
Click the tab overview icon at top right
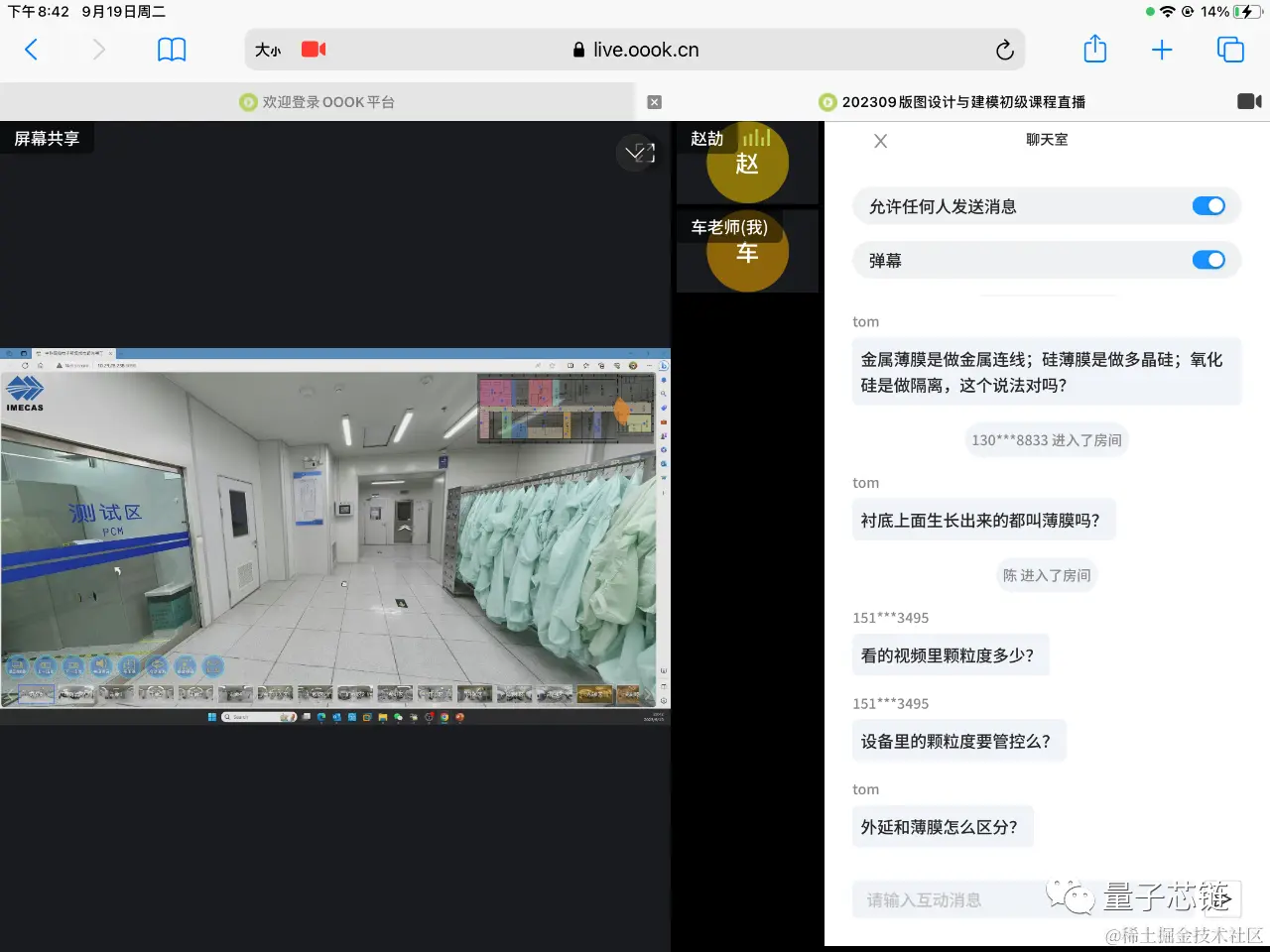(1230, 49)
